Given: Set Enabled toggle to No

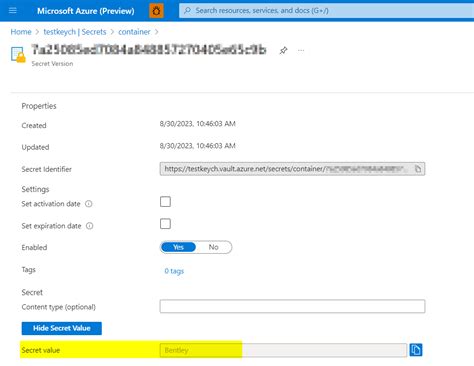Looking at the screenshot, I should [x=213, y=247].
